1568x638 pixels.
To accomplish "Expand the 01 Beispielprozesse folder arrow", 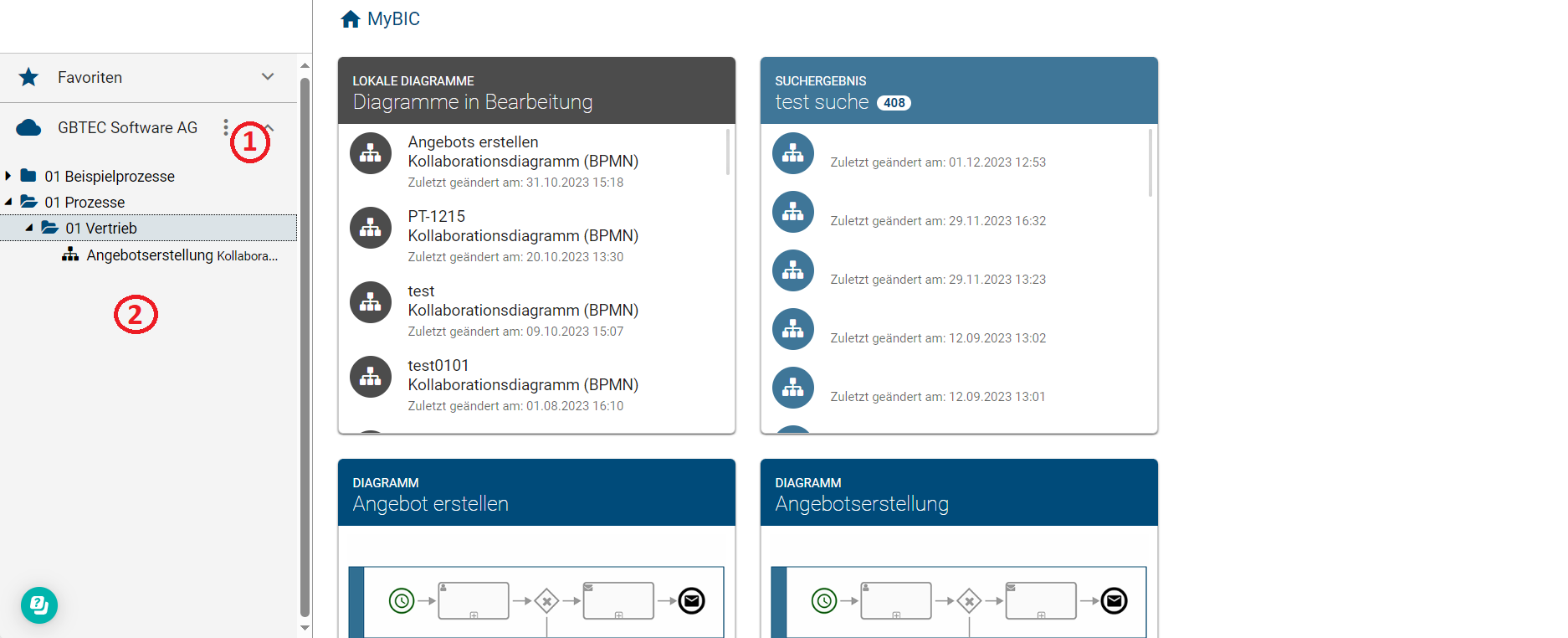I will [x=8, y=176].
